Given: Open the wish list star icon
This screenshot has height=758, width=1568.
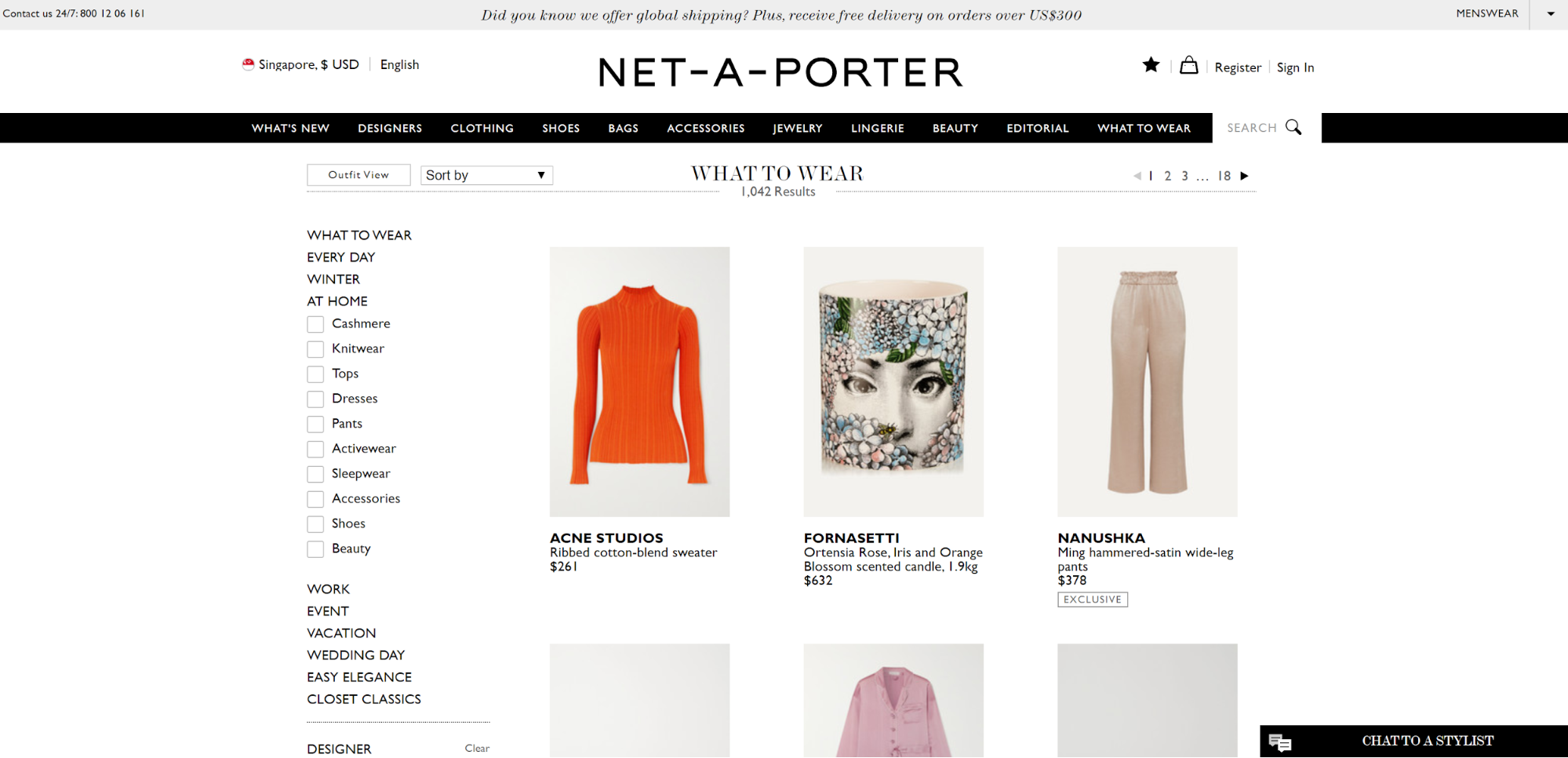Looking at the screenshot, I should pos(1151,65).
